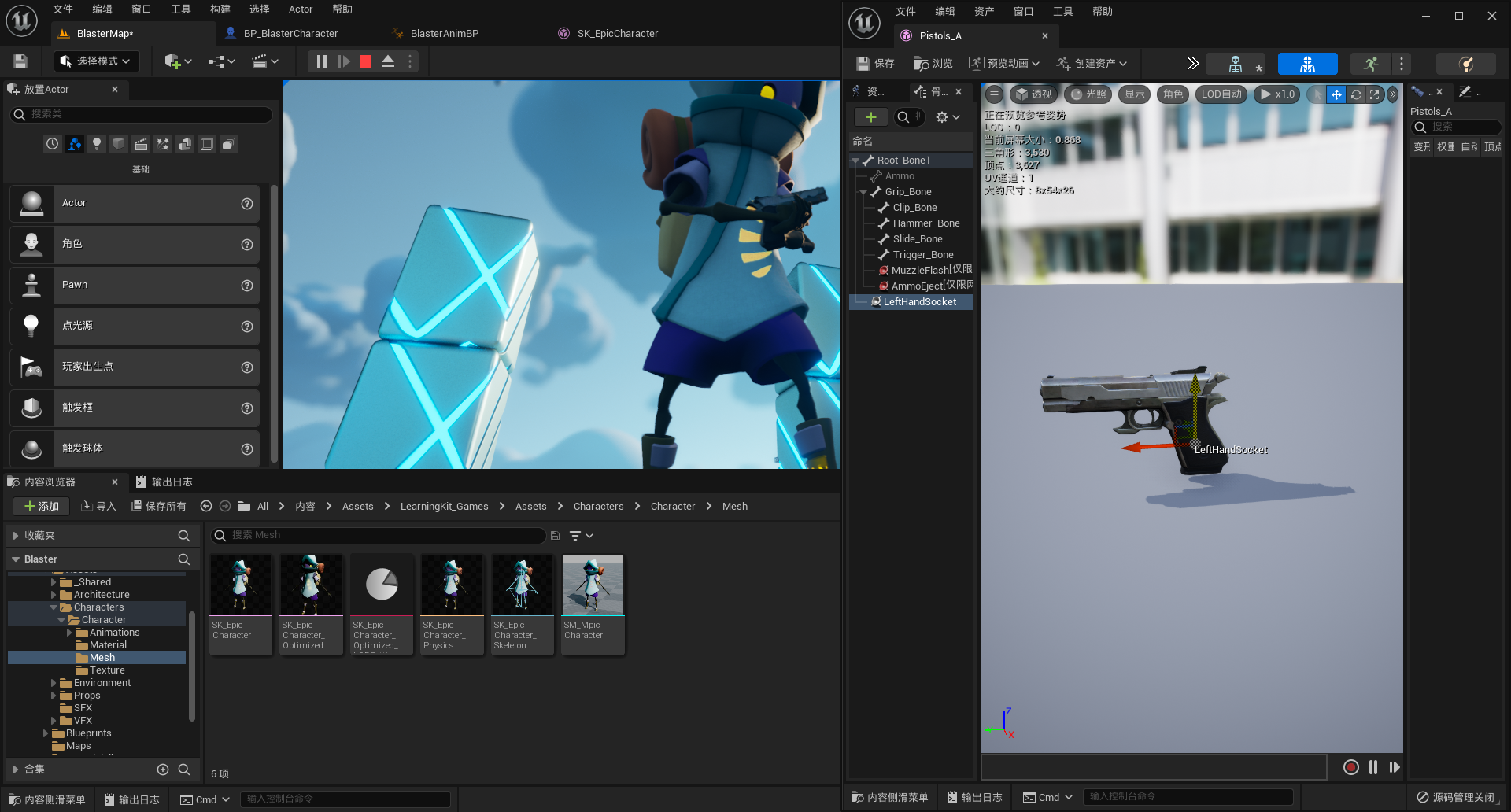Save the current level with floppy icon

(x=20, y=61)
